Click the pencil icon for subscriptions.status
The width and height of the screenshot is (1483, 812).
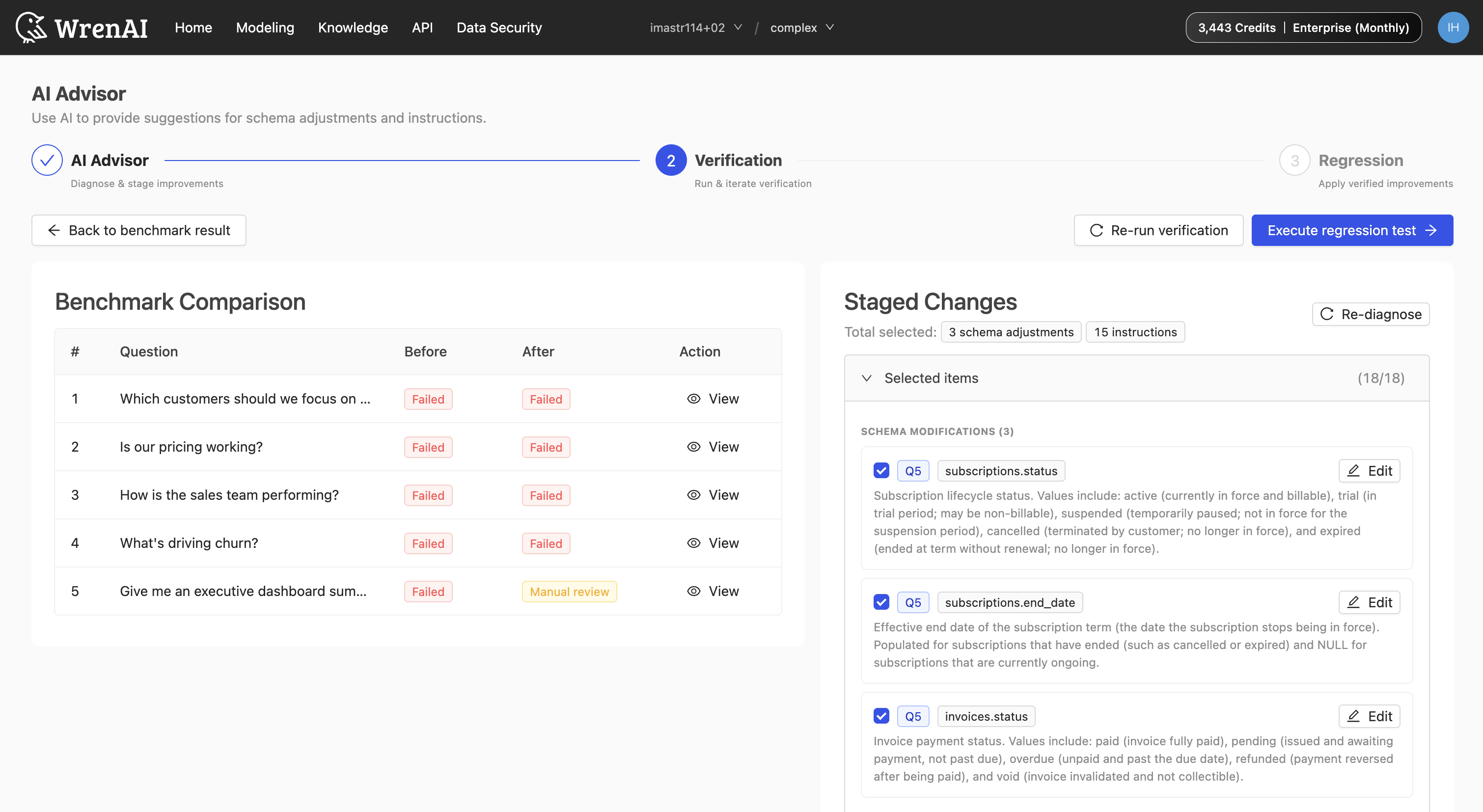tap(1353, 471)
